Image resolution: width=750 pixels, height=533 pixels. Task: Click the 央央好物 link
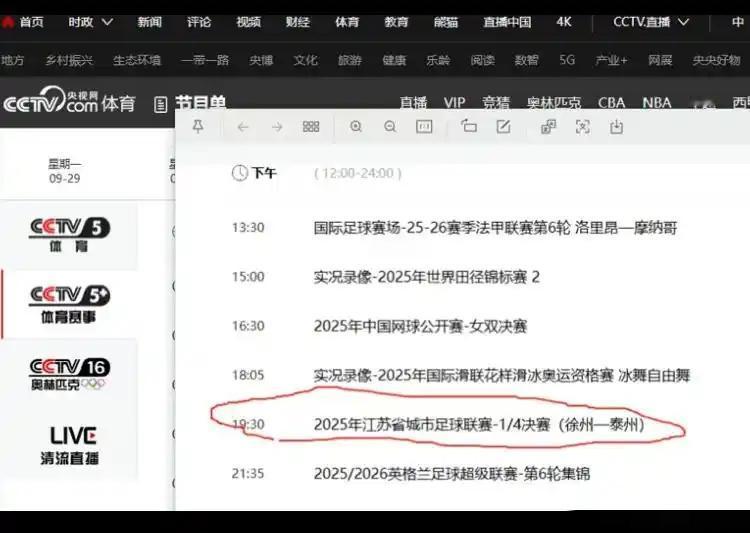[x=717, y=60]
